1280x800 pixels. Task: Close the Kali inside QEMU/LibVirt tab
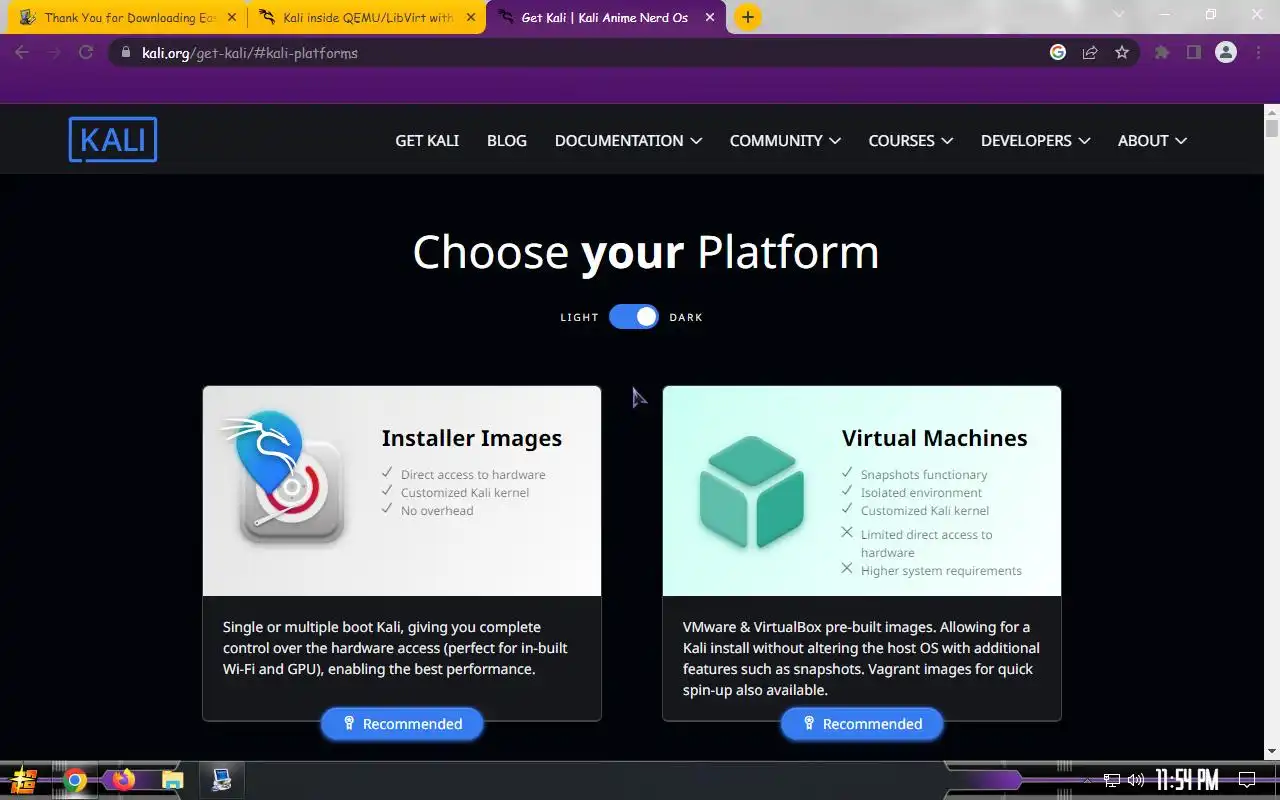[471, 17]
